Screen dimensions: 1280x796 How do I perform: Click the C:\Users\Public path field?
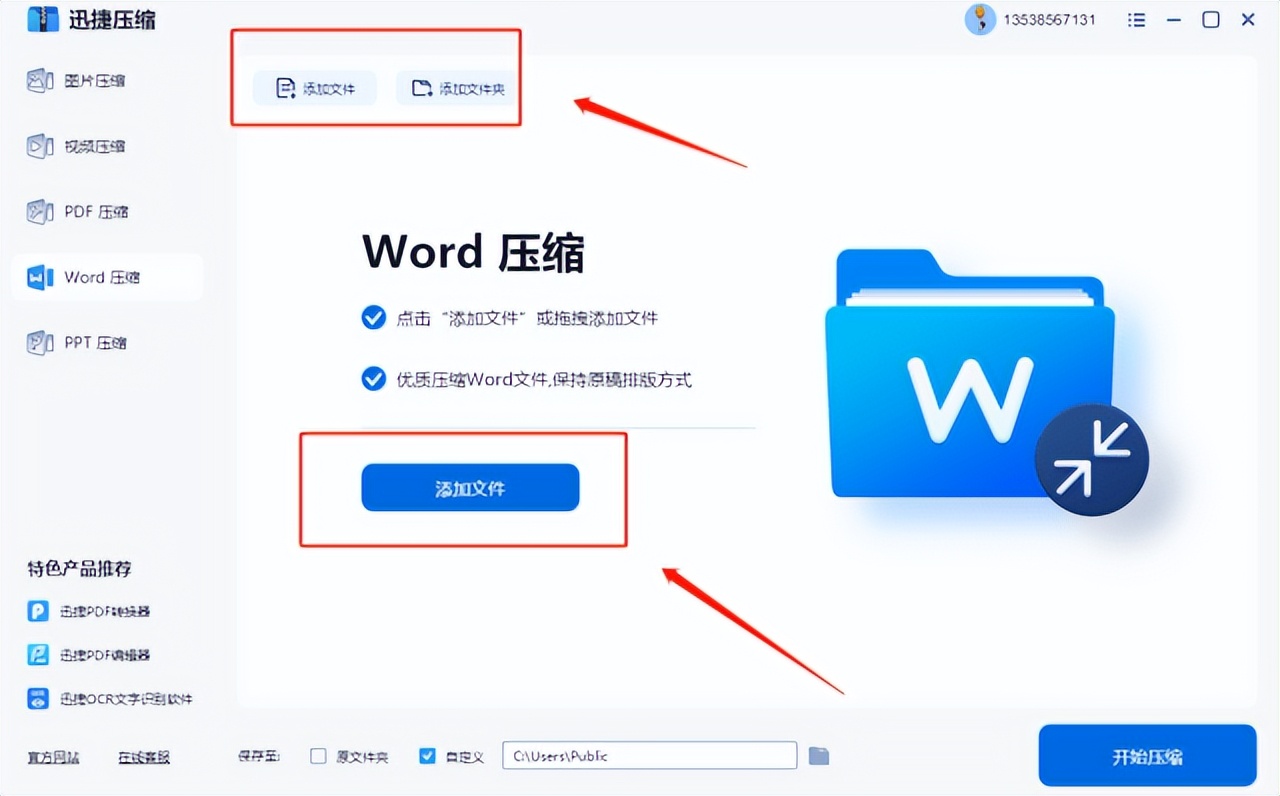(649, 756)
